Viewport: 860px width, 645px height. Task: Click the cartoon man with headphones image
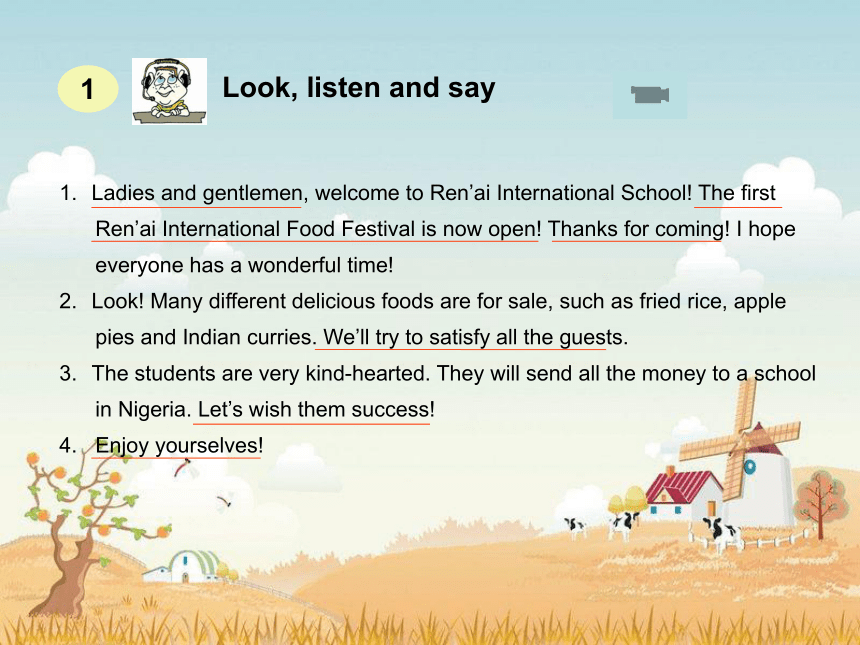(x=169, y=91)
